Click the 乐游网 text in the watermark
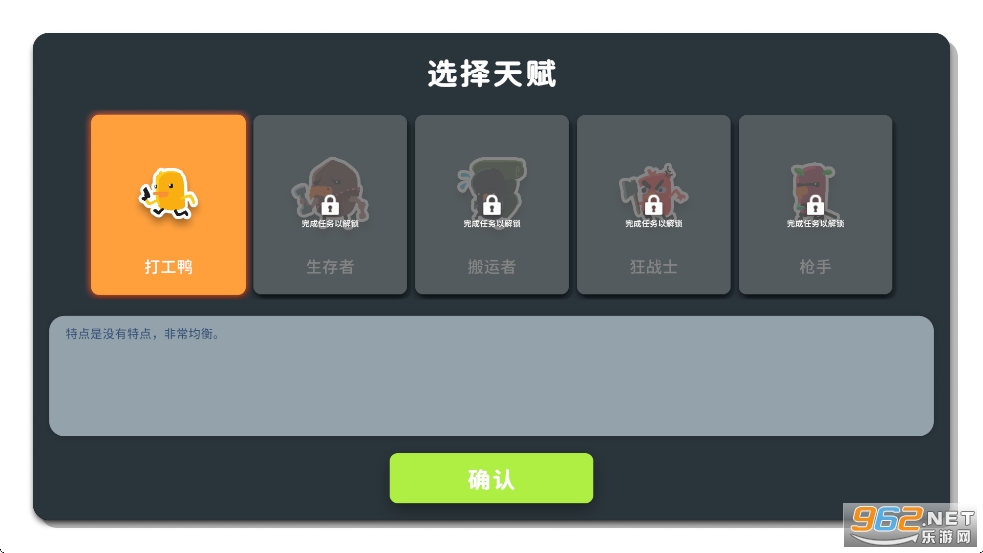The image size is (983, 553). (947, 536)
